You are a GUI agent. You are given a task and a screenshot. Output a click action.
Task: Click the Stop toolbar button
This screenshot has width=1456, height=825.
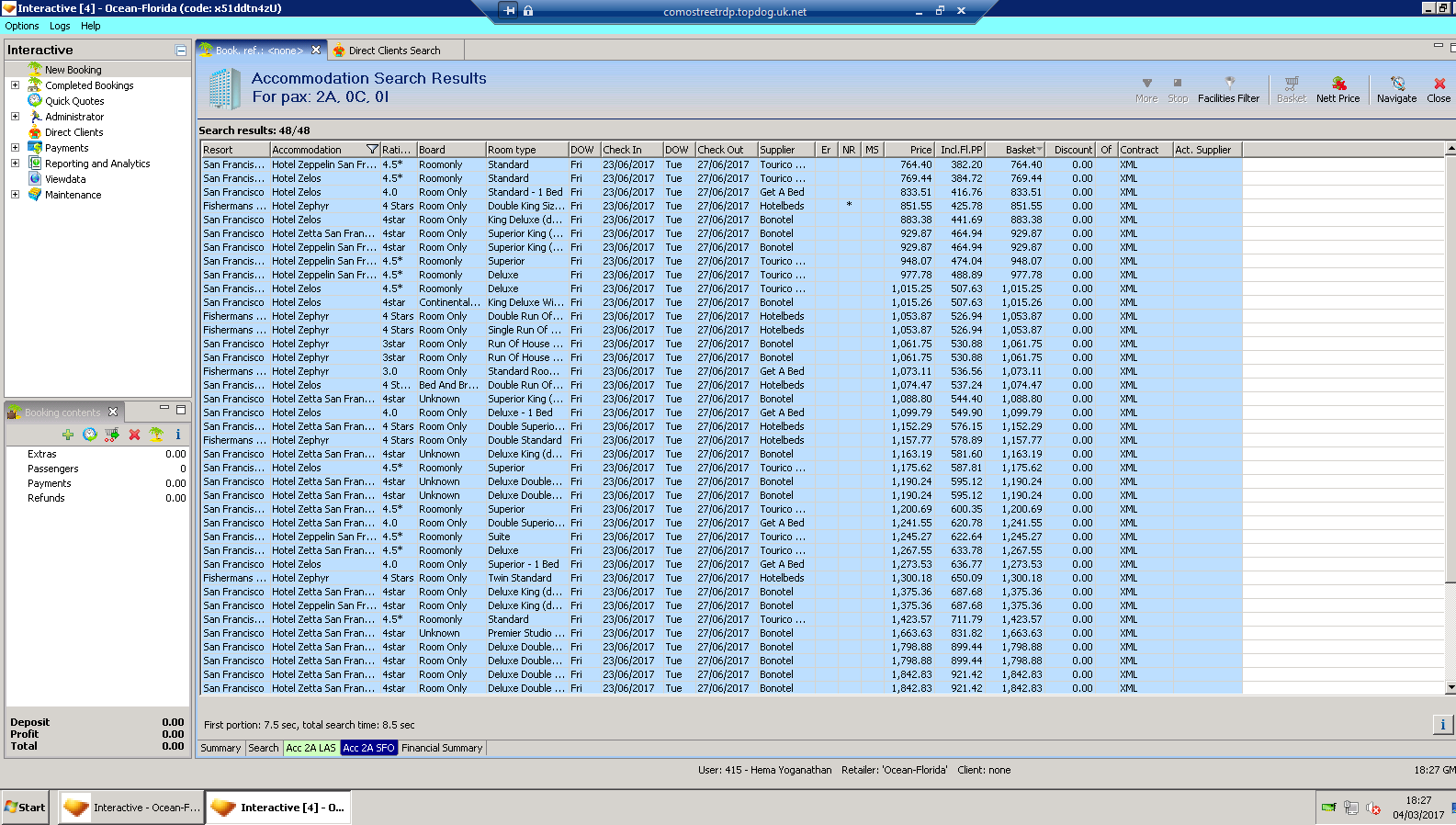coord(1178,89)
